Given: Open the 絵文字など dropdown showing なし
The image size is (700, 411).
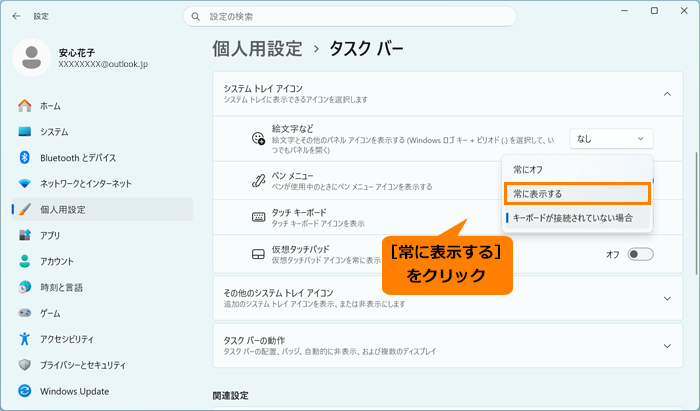Looking at the screenshot, I should (x=611, y=139).
